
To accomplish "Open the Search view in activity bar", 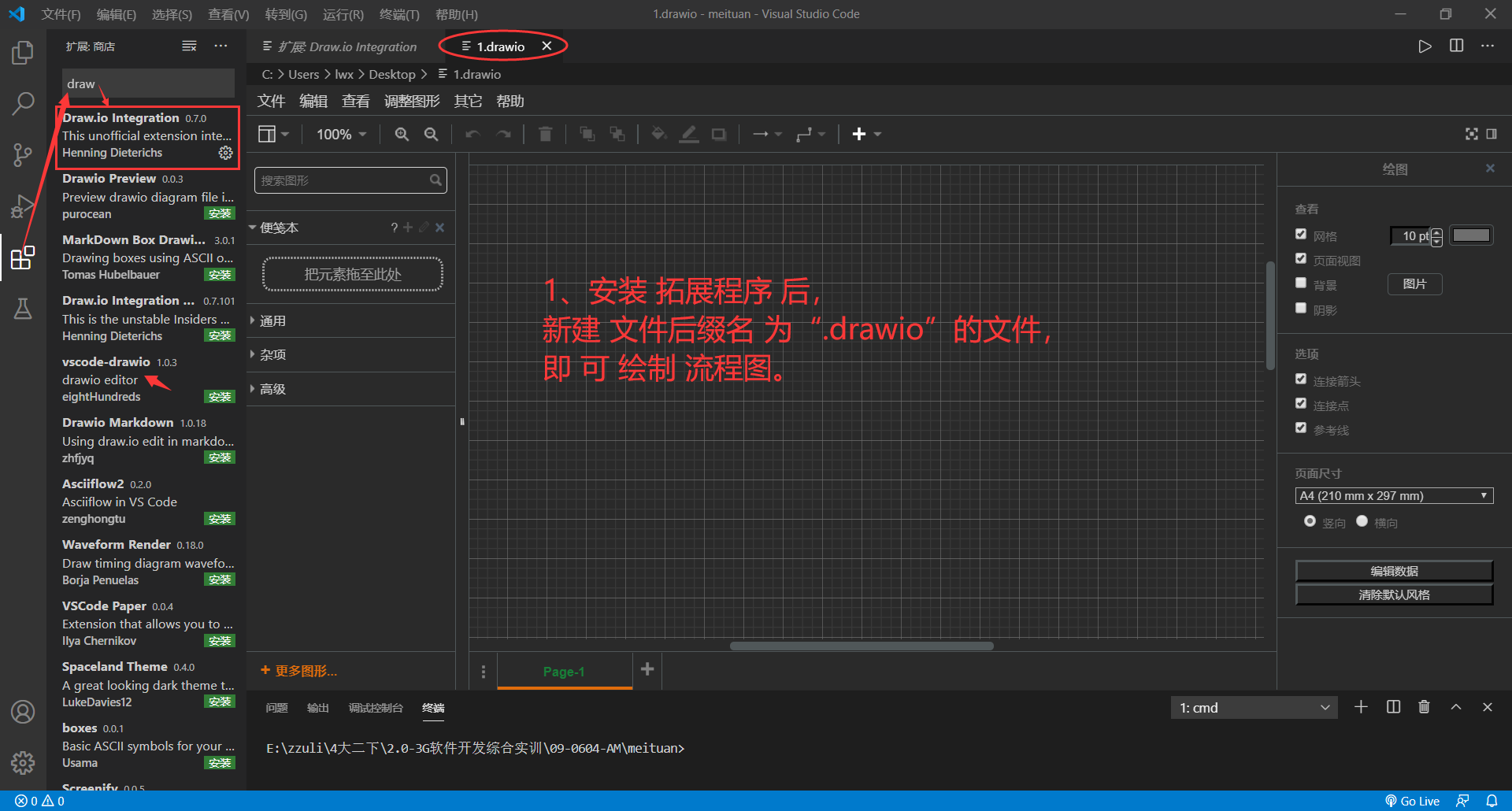I will click(x=23, y=103).
